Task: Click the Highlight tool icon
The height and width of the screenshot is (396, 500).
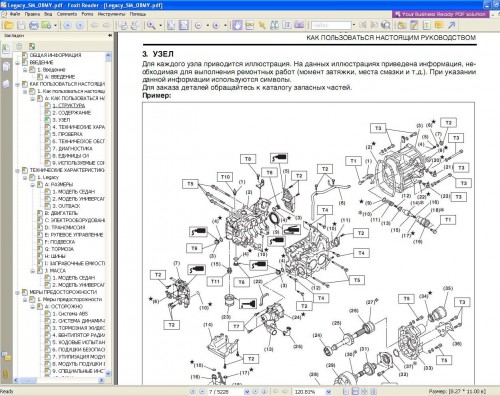Action: 414,25
